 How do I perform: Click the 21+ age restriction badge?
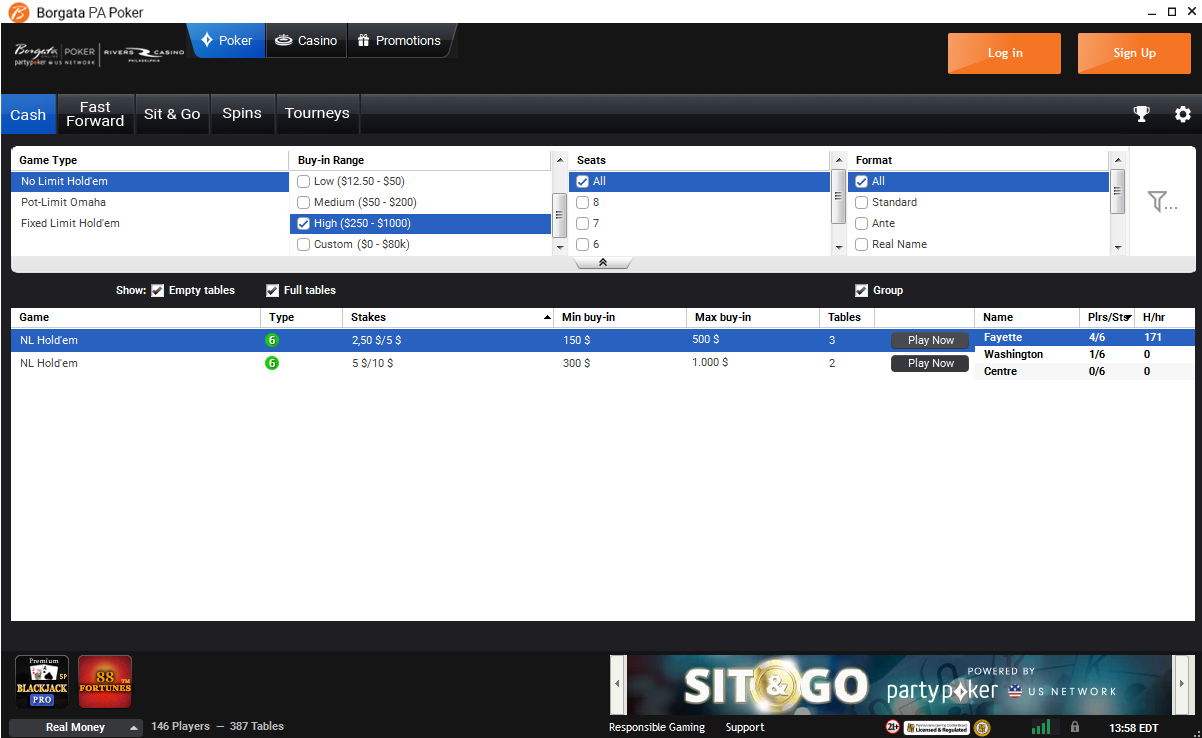click(892, 727)
